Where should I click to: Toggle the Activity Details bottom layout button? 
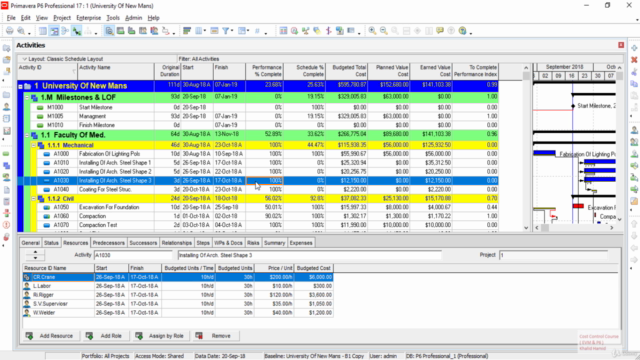click(x=109, y=31)
